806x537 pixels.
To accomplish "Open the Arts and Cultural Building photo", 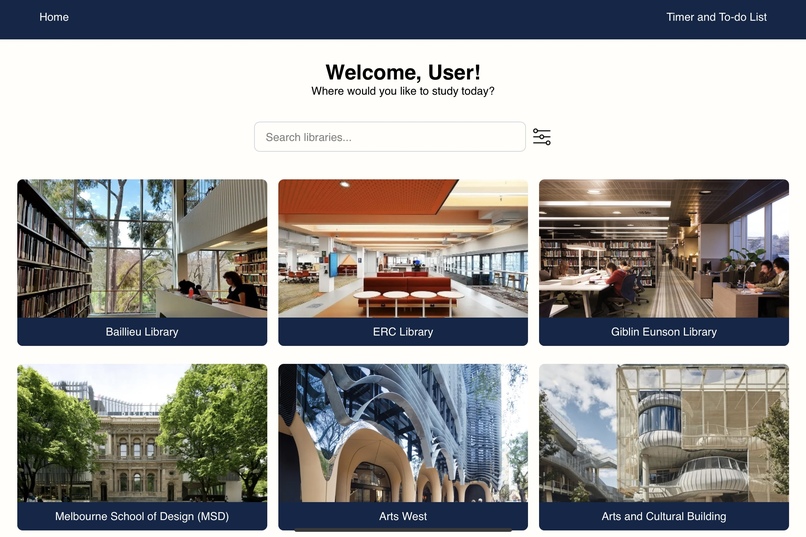I will [664, 433].
